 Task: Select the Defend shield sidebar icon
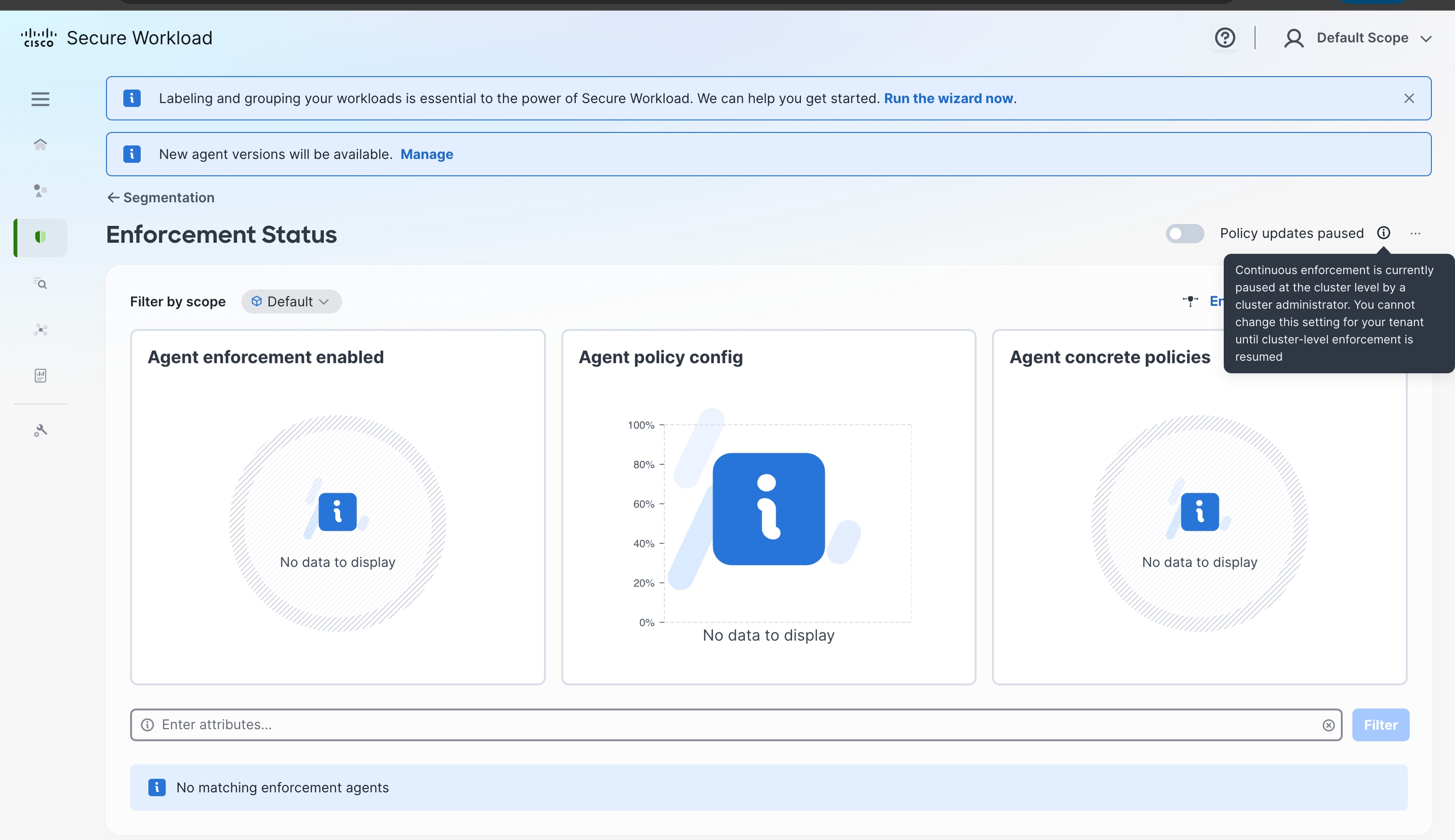tap(40, 237)
